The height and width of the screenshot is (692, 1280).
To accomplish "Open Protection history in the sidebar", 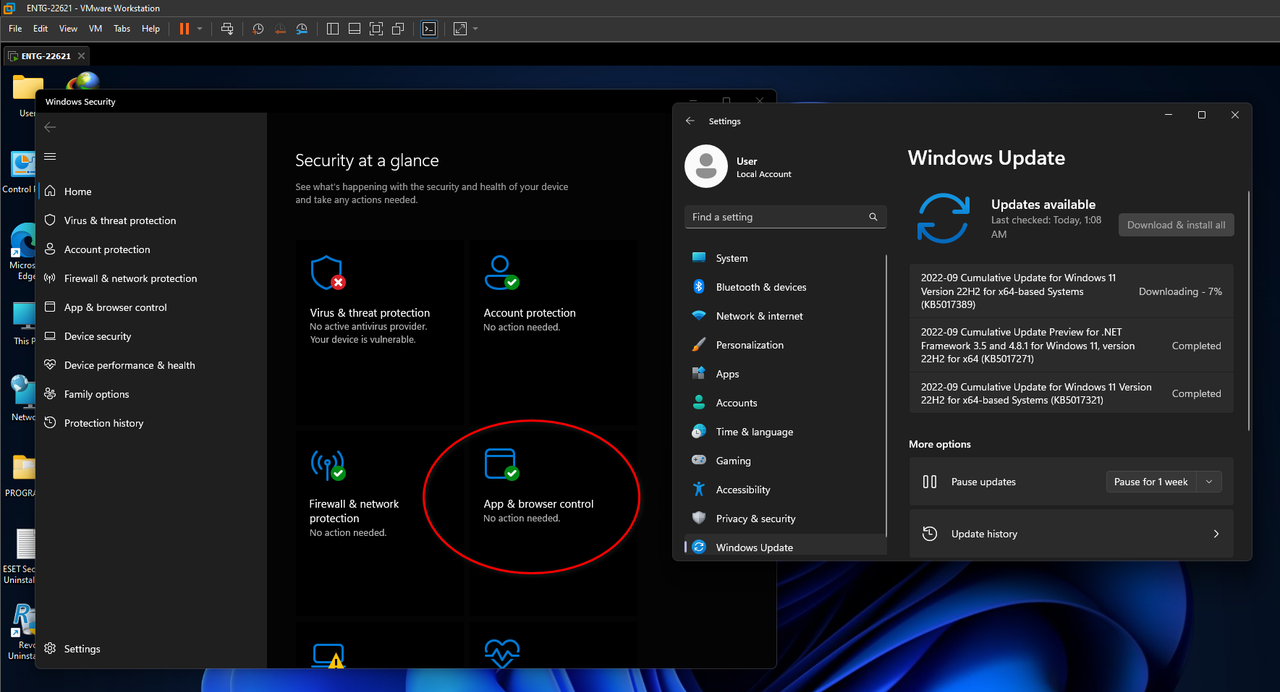I will [150, 423].
